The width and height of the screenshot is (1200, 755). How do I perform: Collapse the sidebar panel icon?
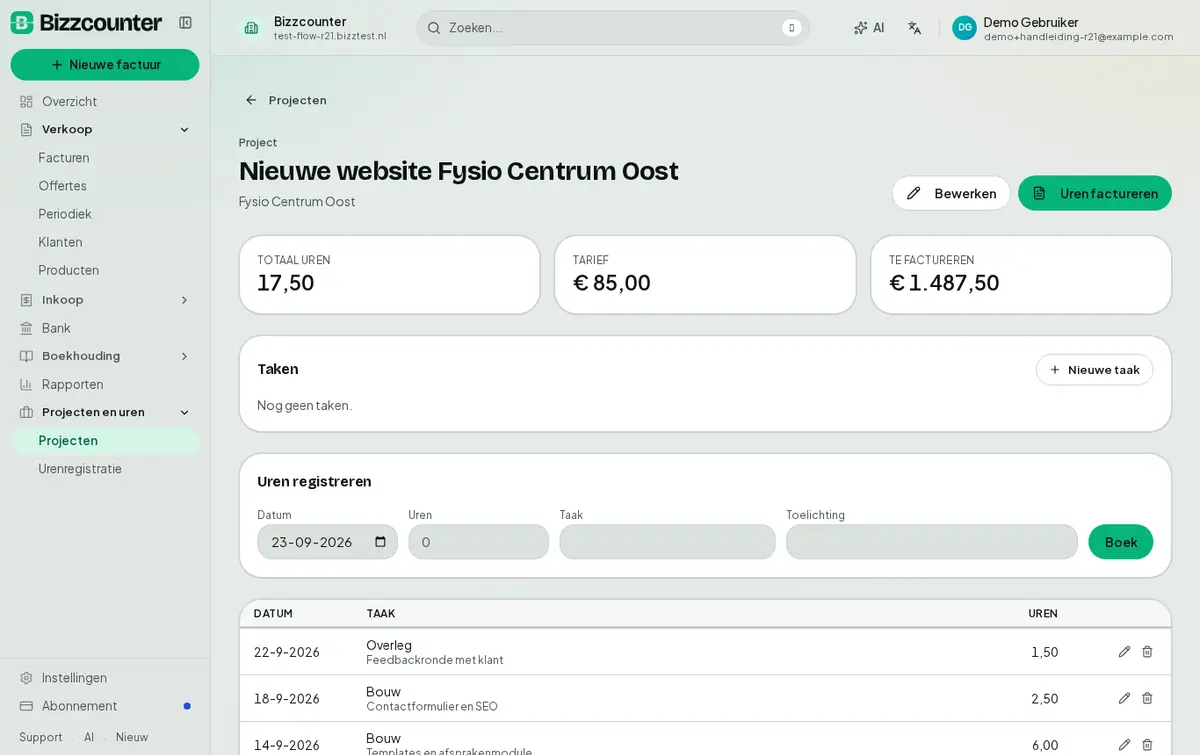185,22
